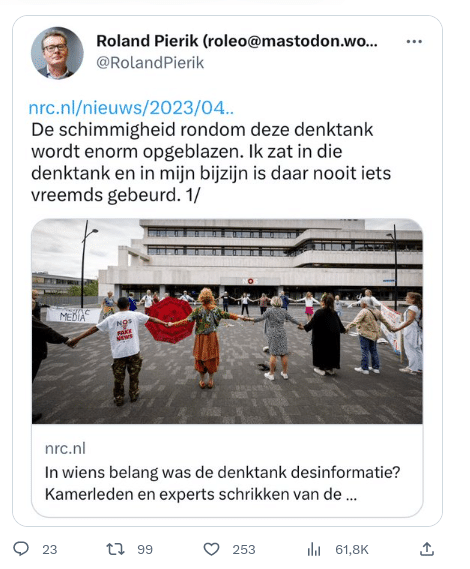Open article headline 'In wiens belang was de denktank'

pos(222,472)
